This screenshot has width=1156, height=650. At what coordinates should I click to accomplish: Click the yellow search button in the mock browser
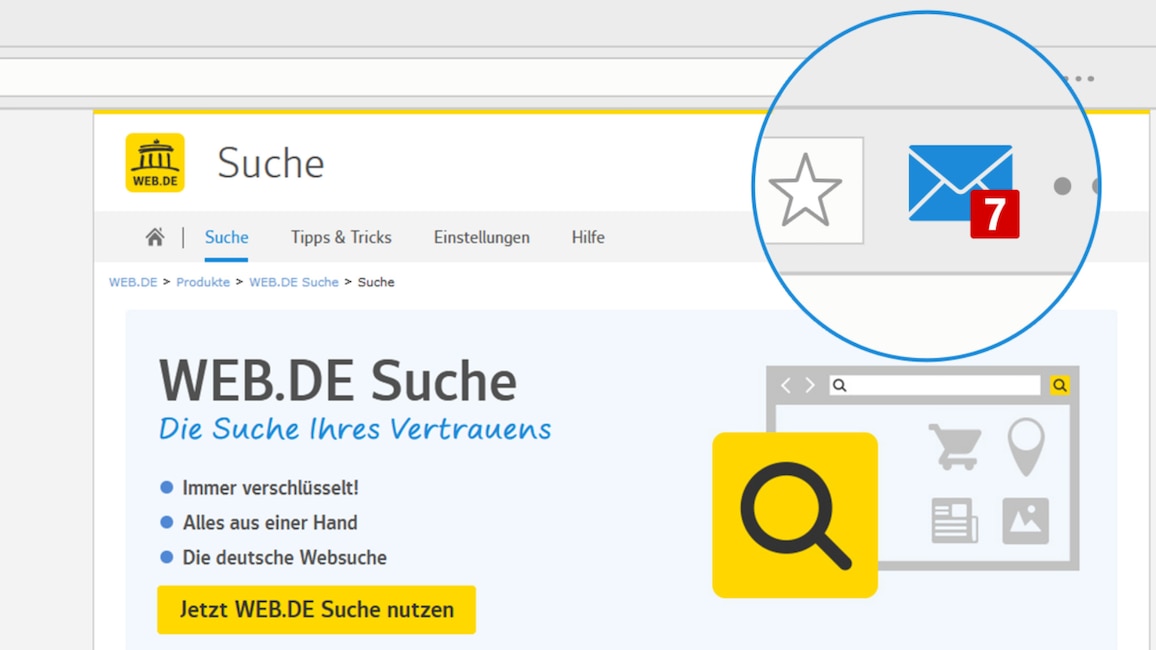[x=1059, y=384]
